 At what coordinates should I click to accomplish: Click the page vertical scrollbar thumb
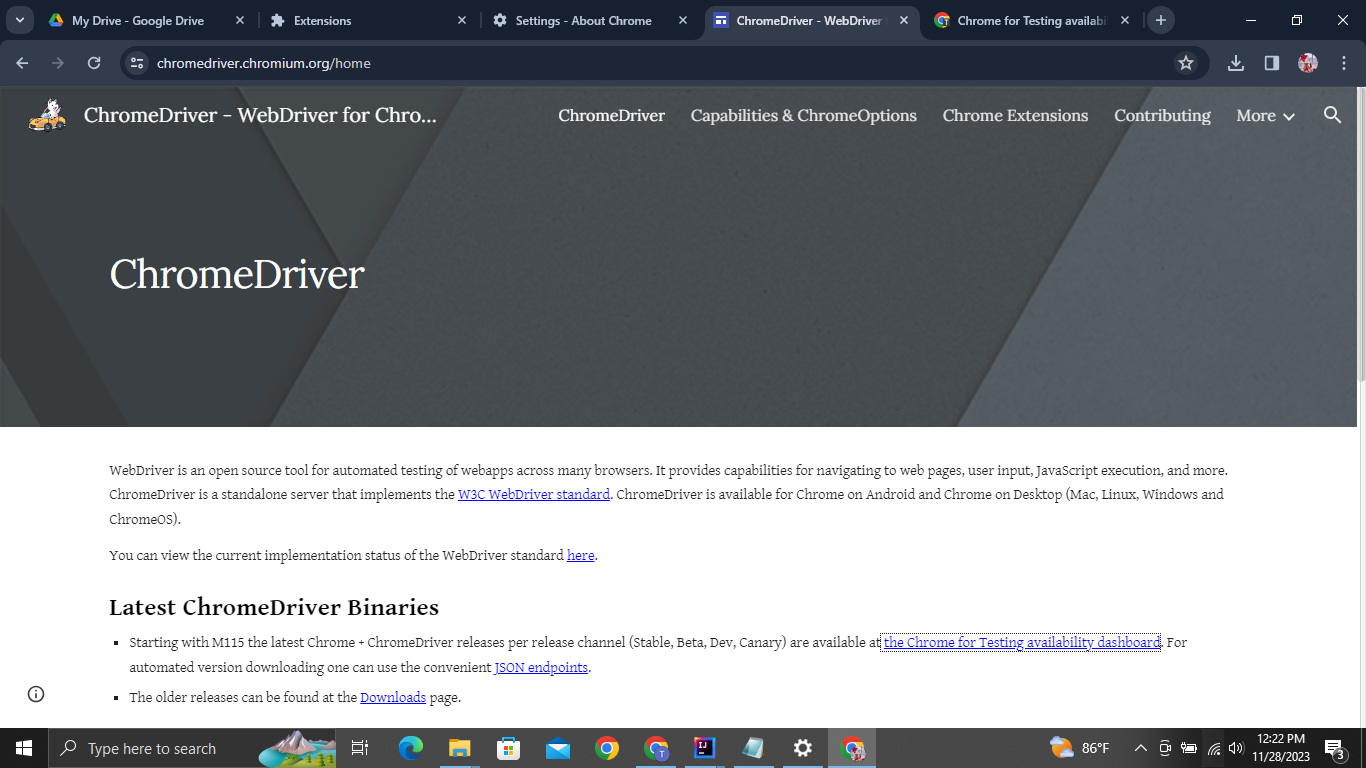pos(1360,235)
